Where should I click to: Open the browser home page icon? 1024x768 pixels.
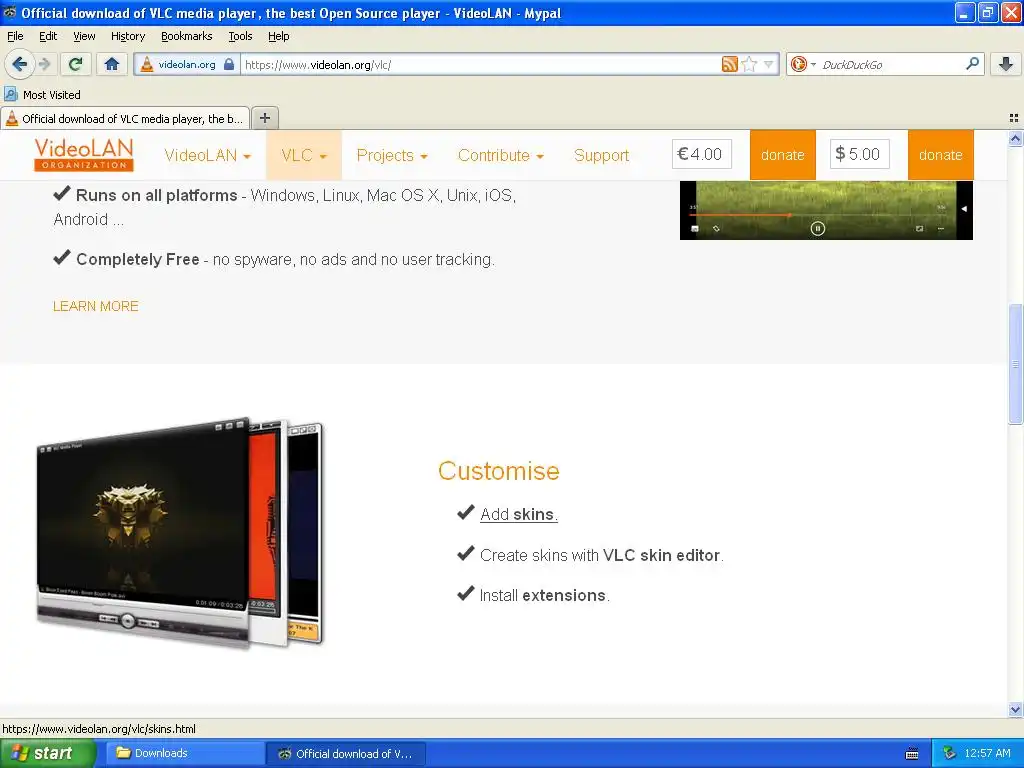112,64
